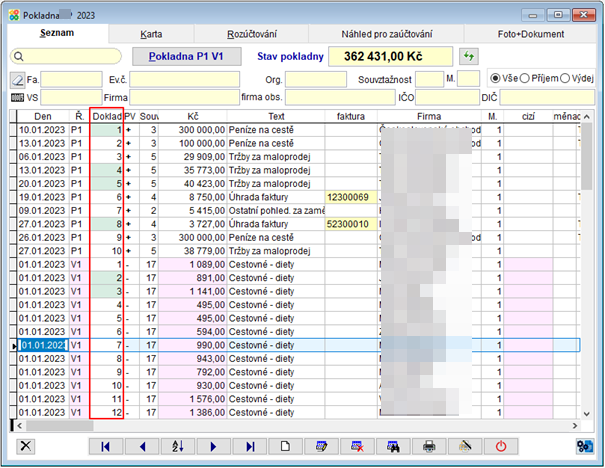
Task: Sort by the Kč column header
Action: click(x=193, y=117)
